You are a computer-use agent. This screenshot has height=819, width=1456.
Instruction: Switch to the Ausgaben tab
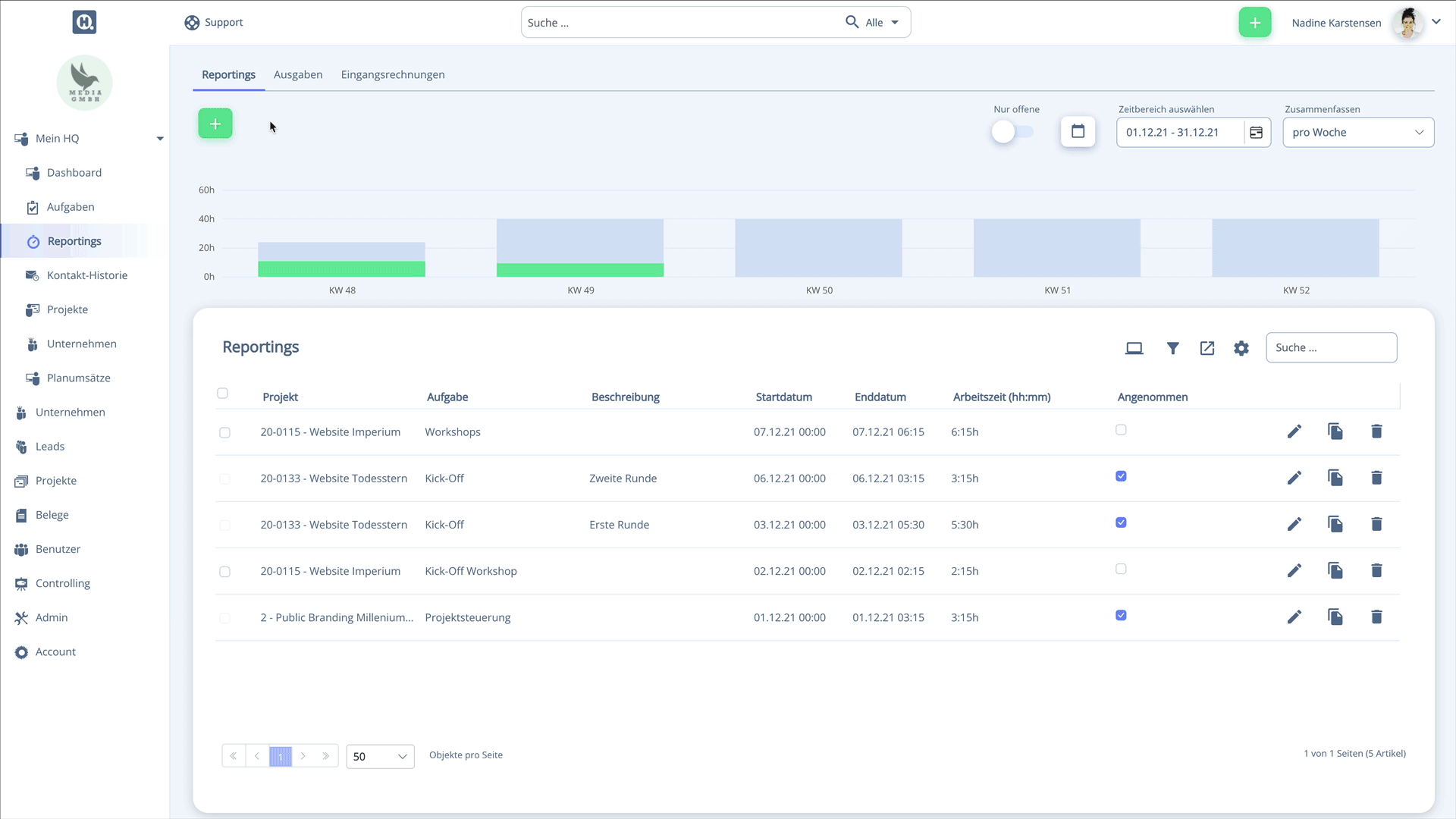[298, 74]
